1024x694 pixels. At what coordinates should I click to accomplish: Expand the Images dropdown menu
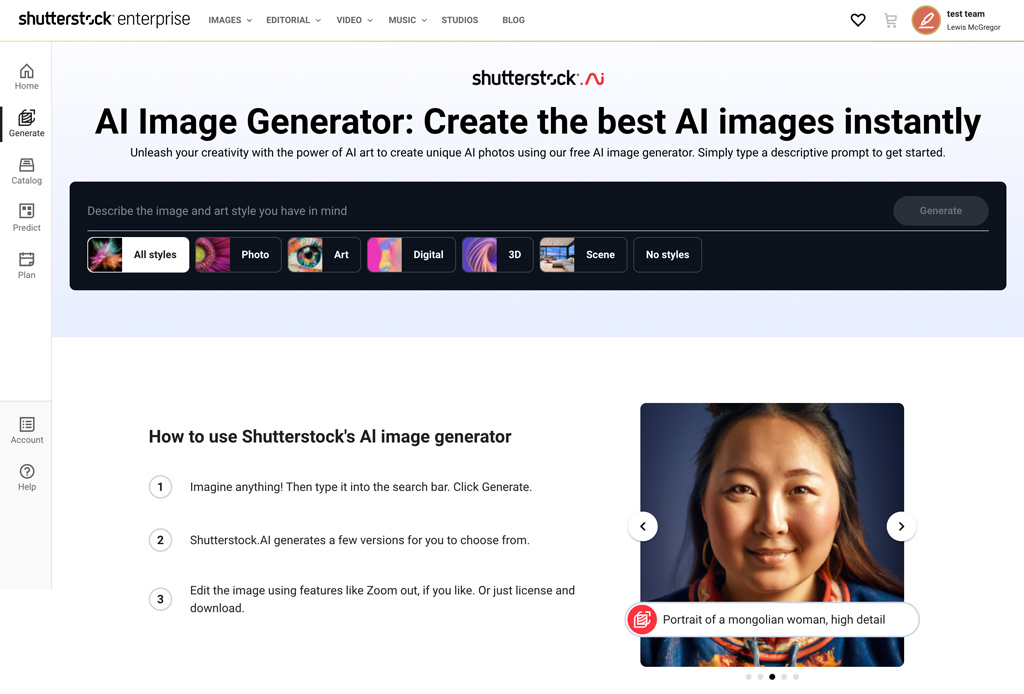pos(230,20)
